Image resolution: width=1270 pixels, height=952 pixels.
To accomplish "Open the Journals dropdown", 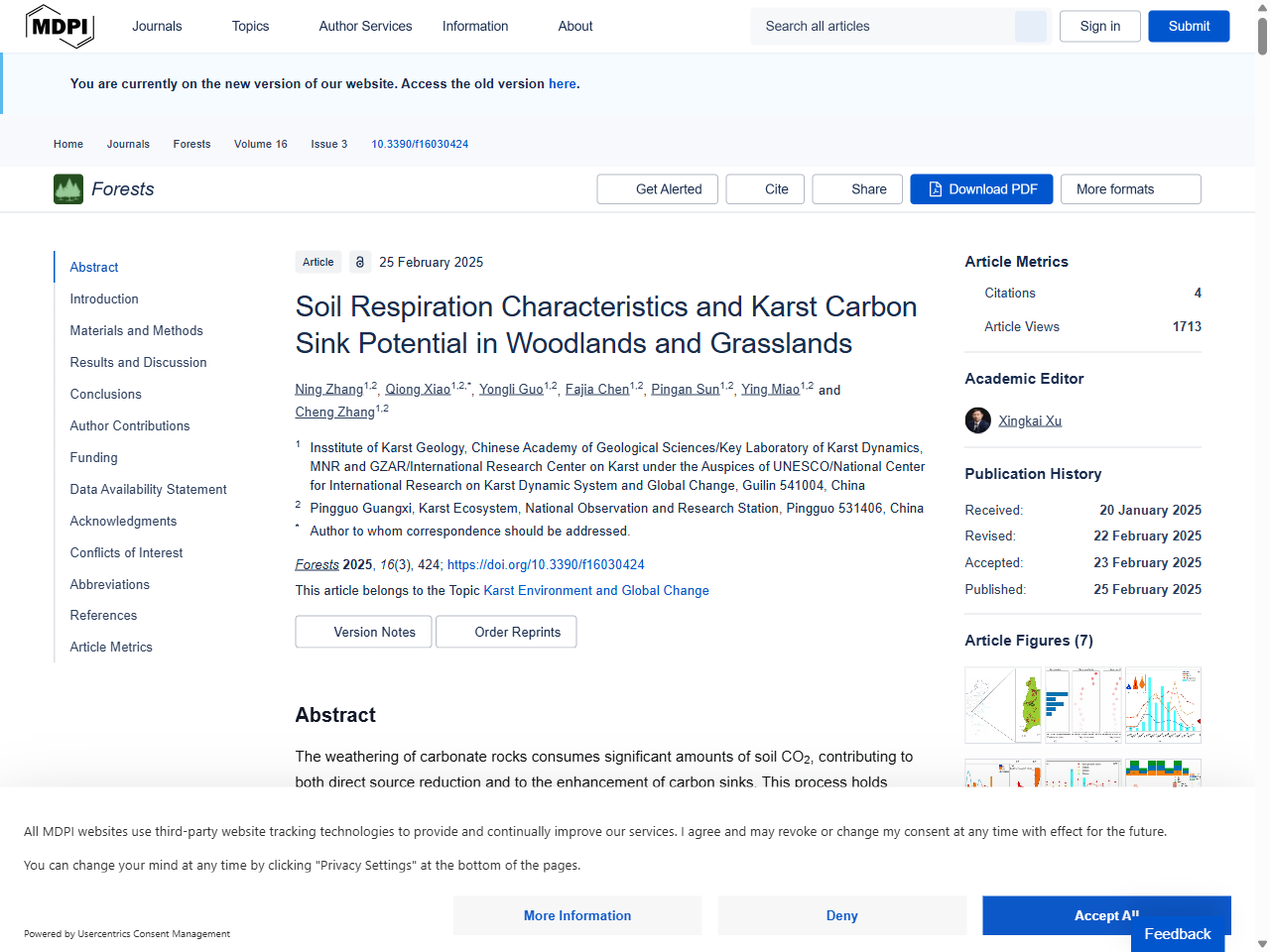I will (x=157, y=26).
